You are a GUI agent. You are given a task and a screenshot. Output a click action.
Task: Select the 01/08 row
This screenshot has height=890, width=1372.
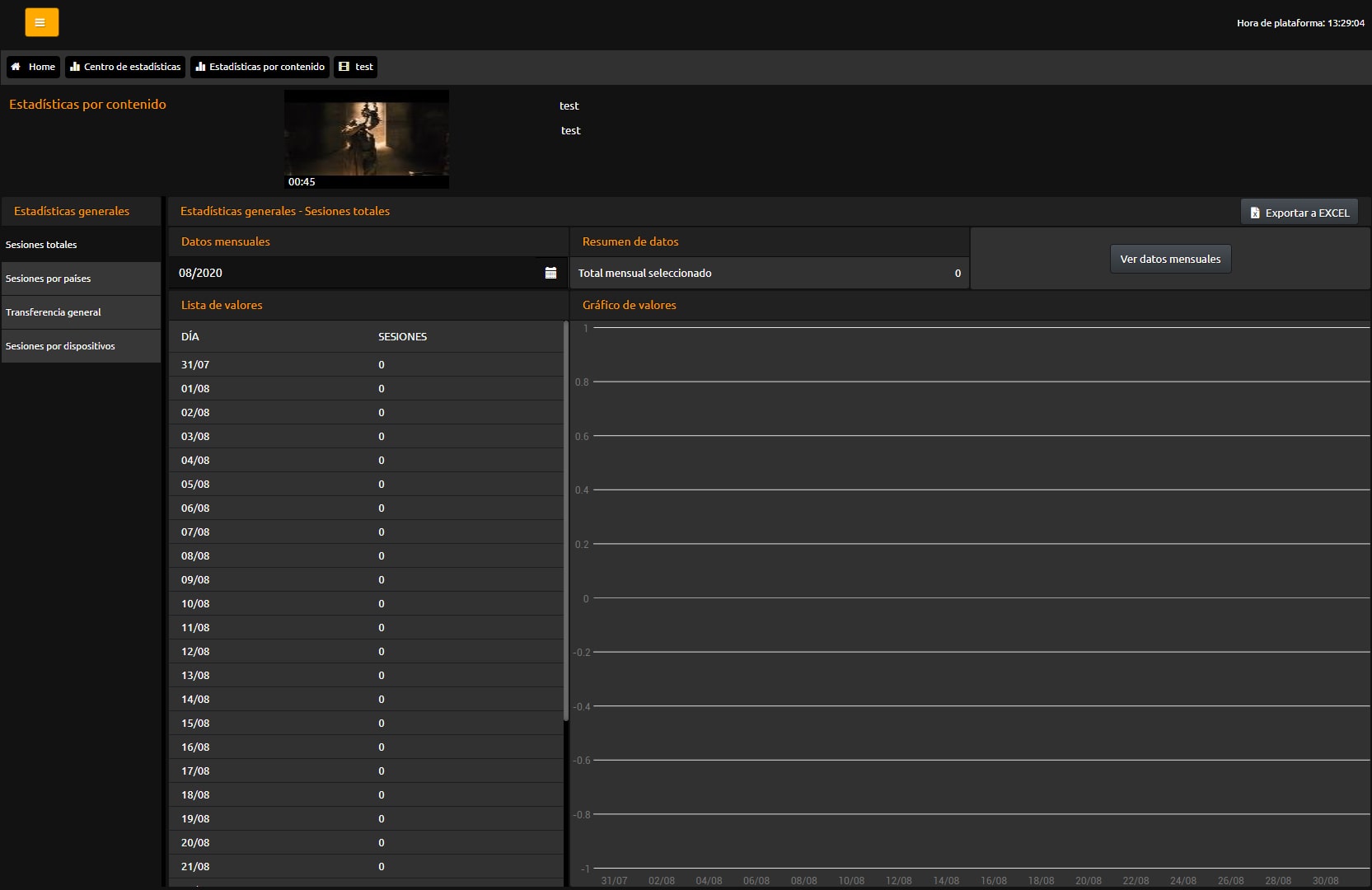tap(366, 388)
